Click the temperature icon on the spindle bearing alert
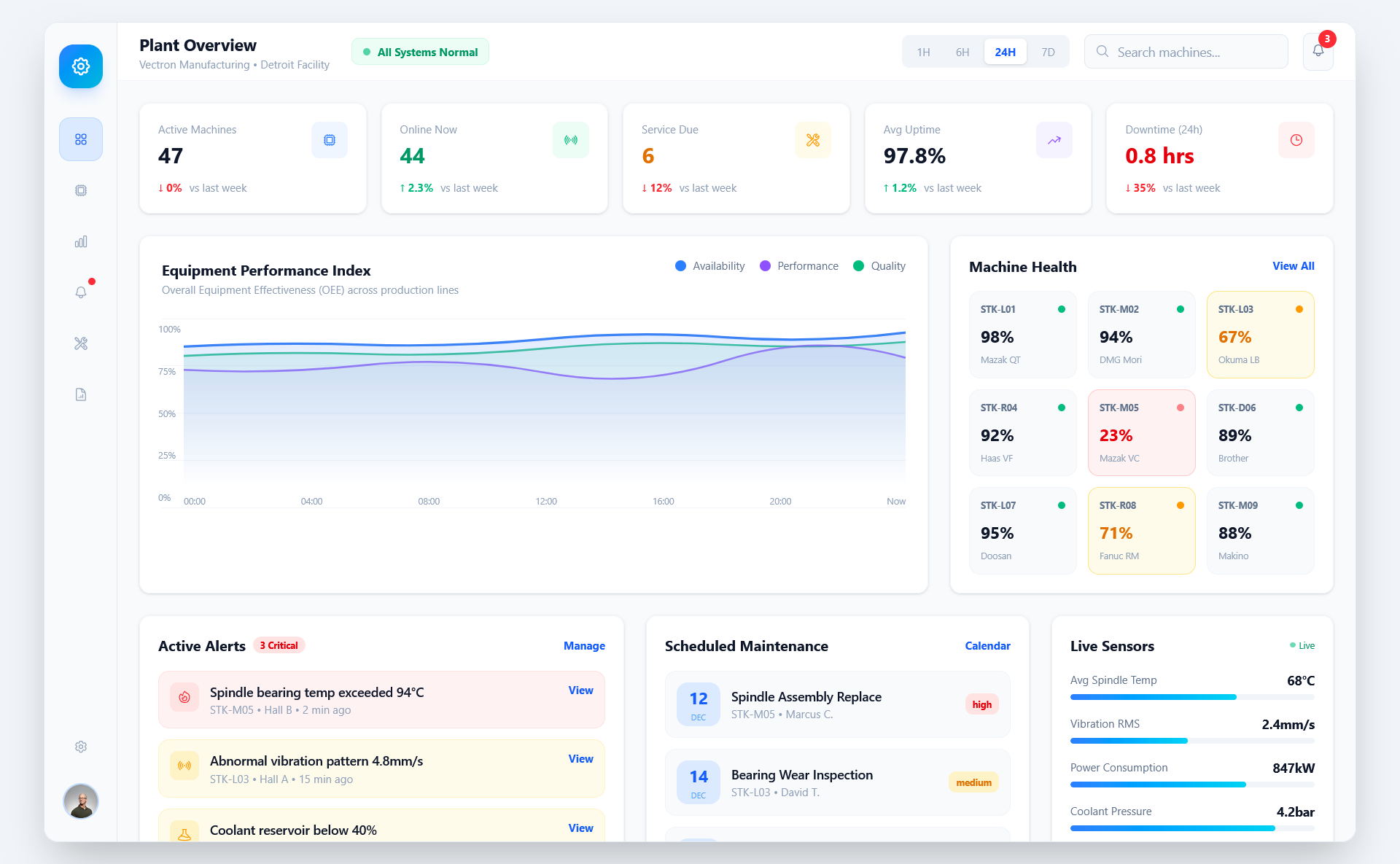Screen dimensions: 1400x864 click(184, 698)
